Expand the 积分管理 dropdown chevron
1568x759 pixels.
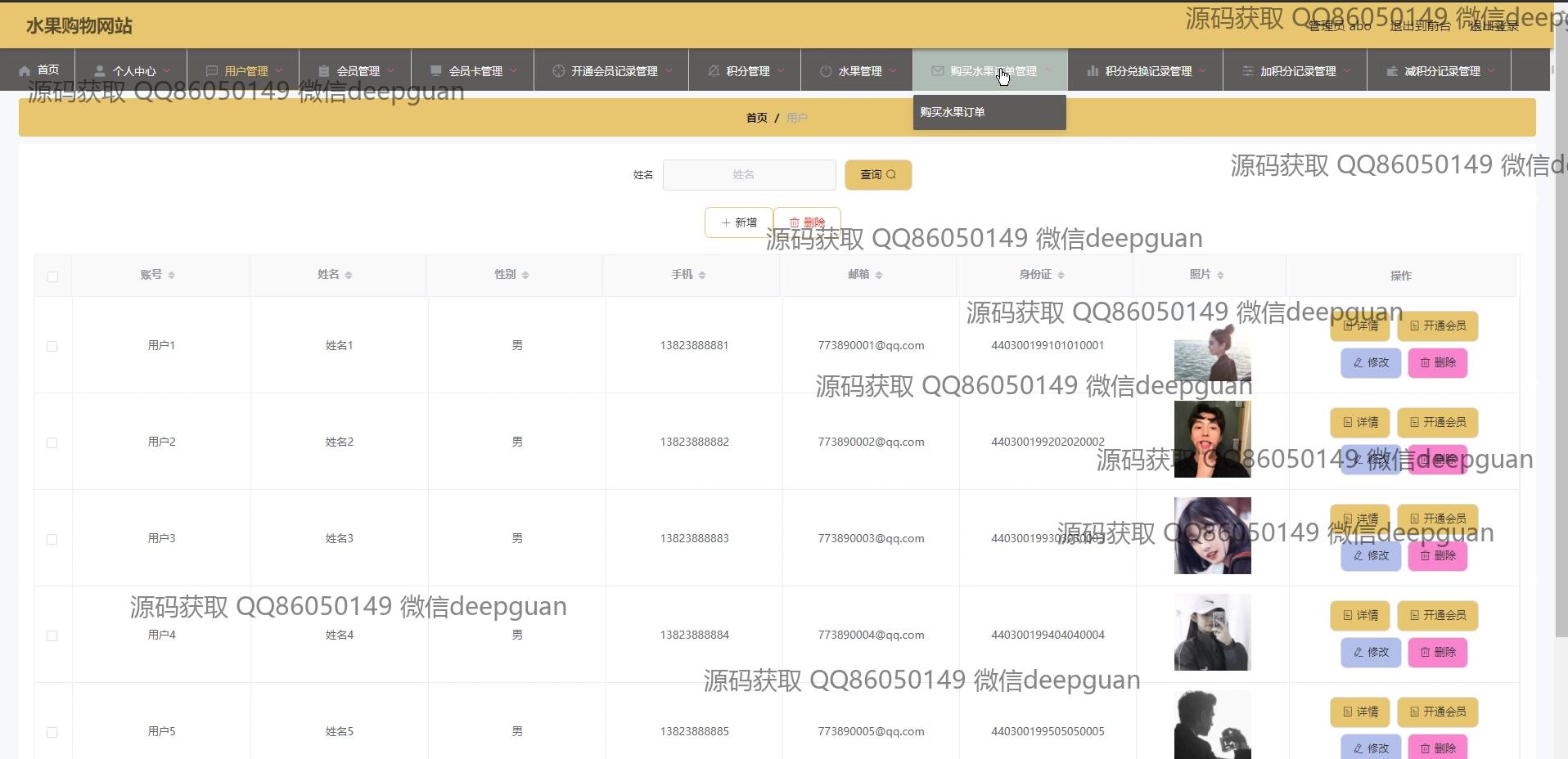[781, 71]
